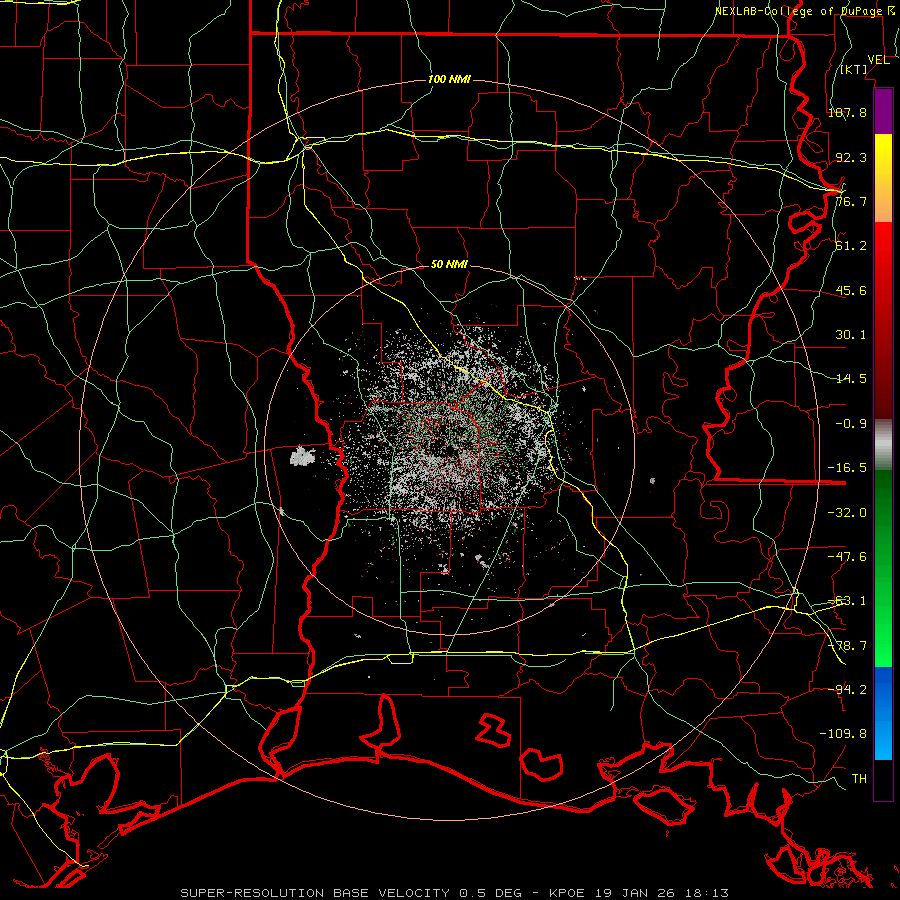900x900 pixels.
Task: Click the Super-Resolution Base Velocity caption
Action: point(455,893)
